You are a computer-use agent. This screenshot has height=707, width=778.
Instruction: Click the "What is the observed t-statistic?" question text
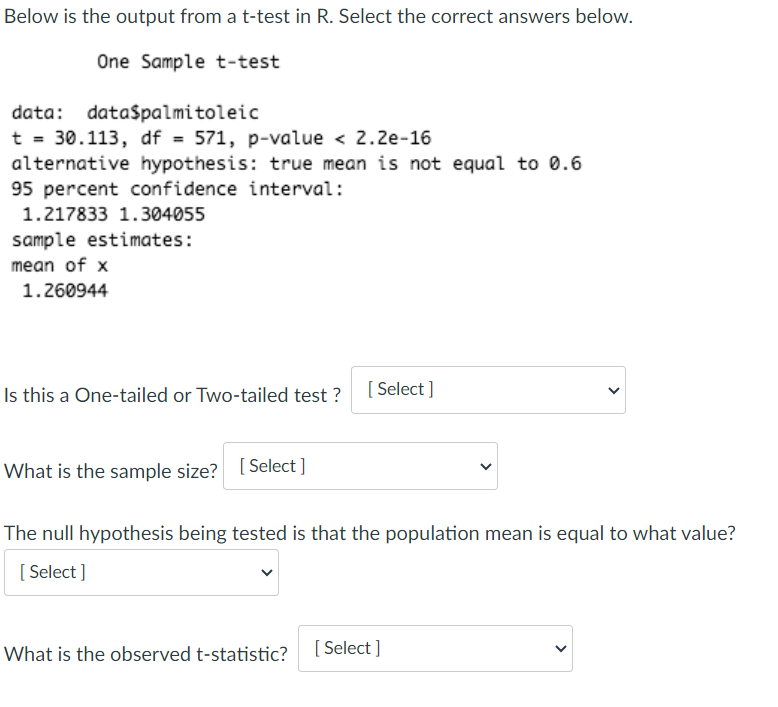click(x=146, y=654)
